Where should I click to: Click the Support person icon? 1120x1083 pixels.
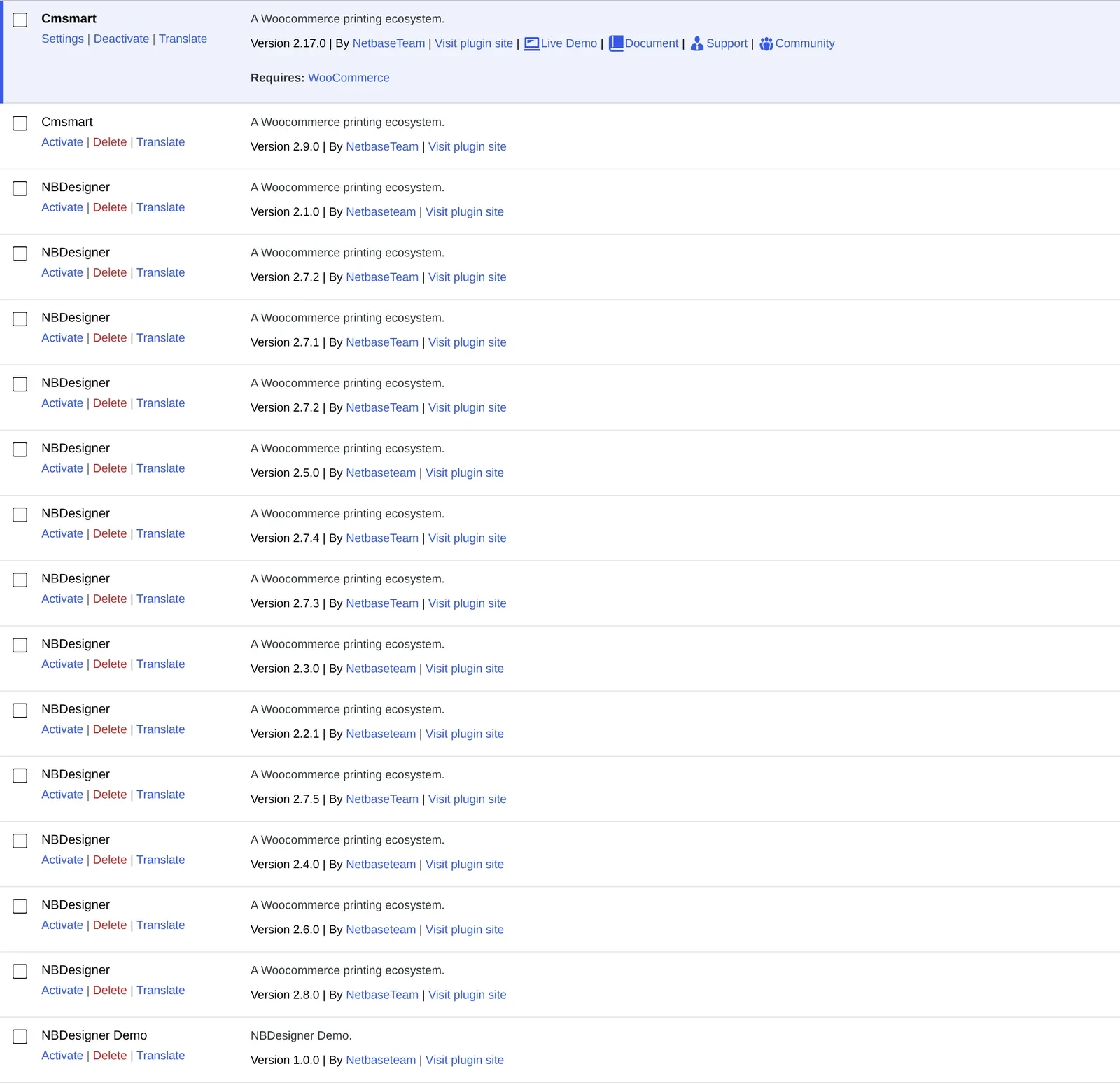pyautogui.click(x=696, y=43)
